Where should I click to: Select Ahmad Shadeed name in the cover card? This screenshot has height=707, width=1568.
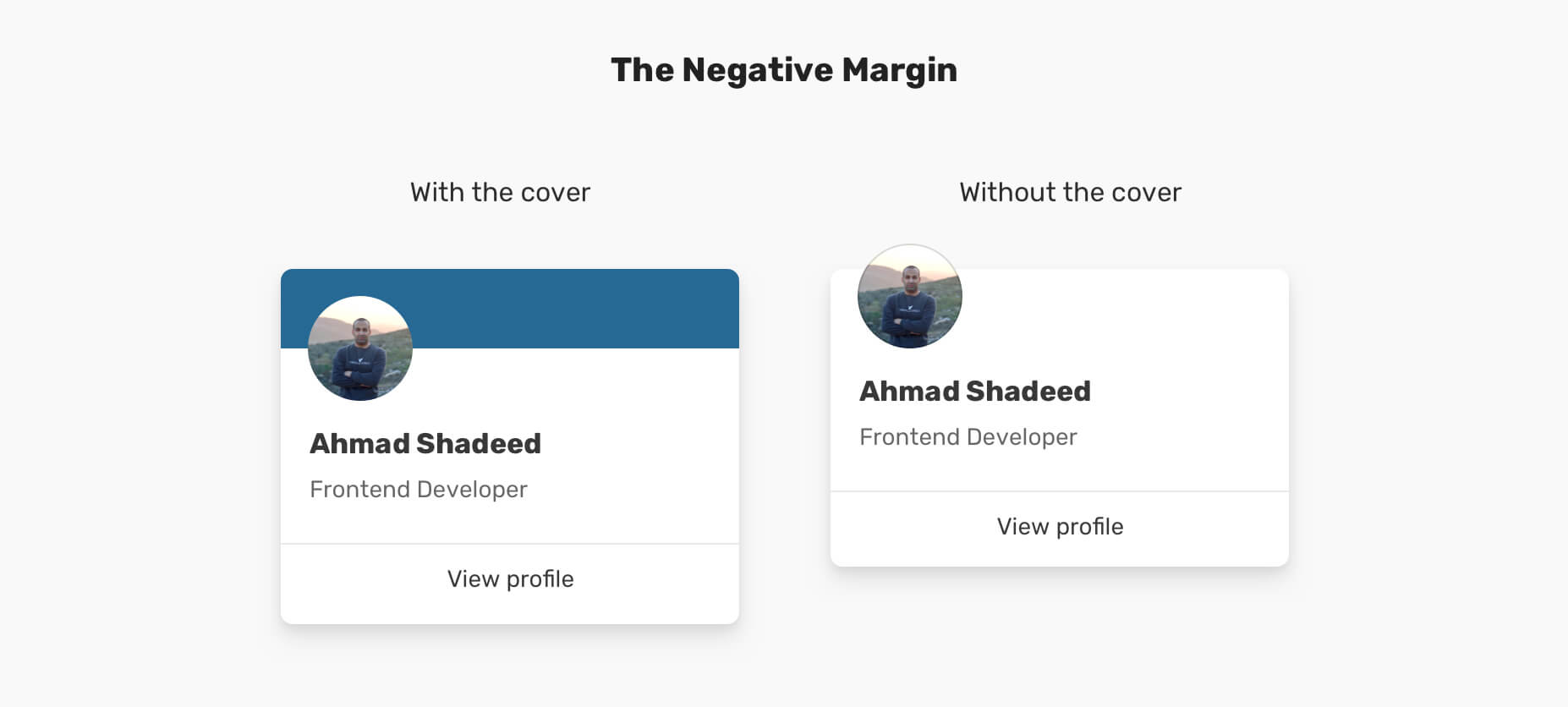pyautogui.click(x=425, y=444)
